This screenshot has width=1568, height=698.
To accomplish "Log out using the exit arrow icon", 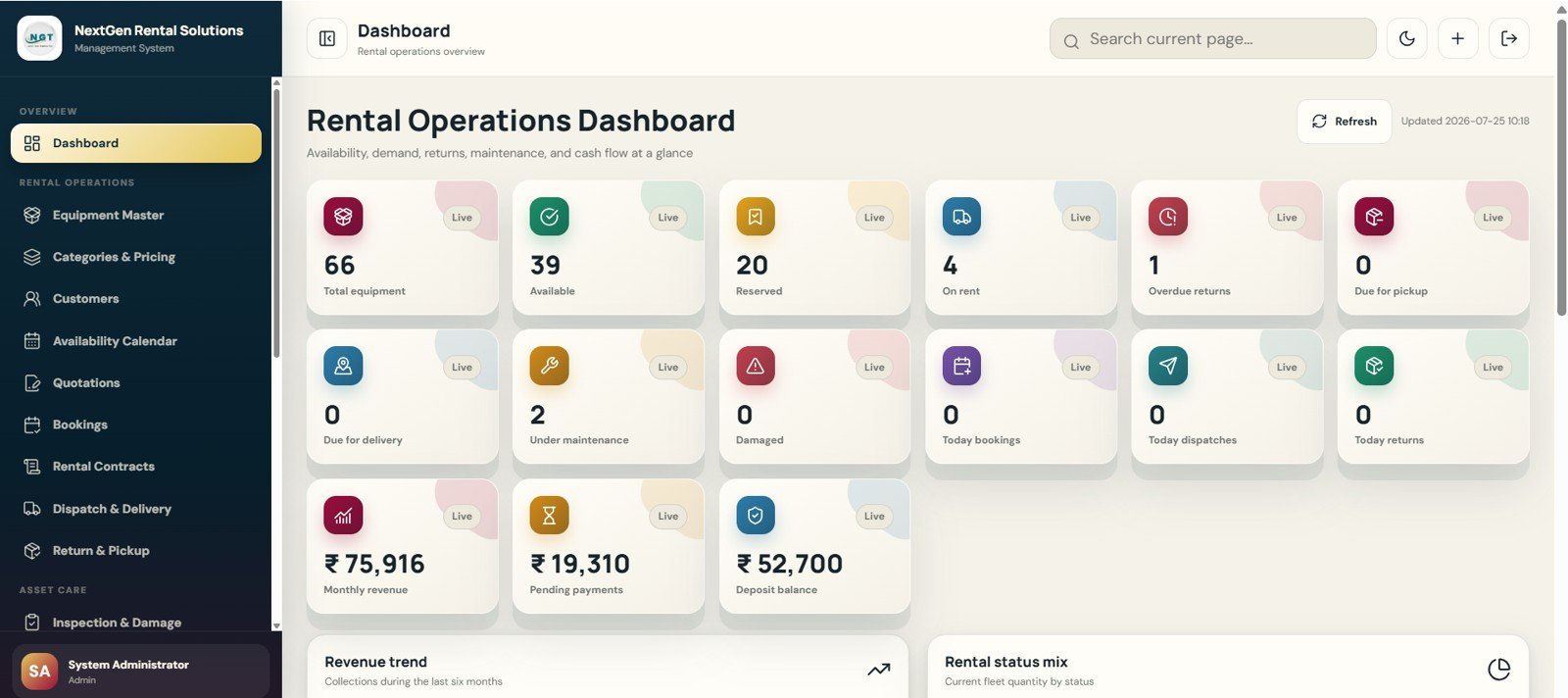I will click(1509, 38).
